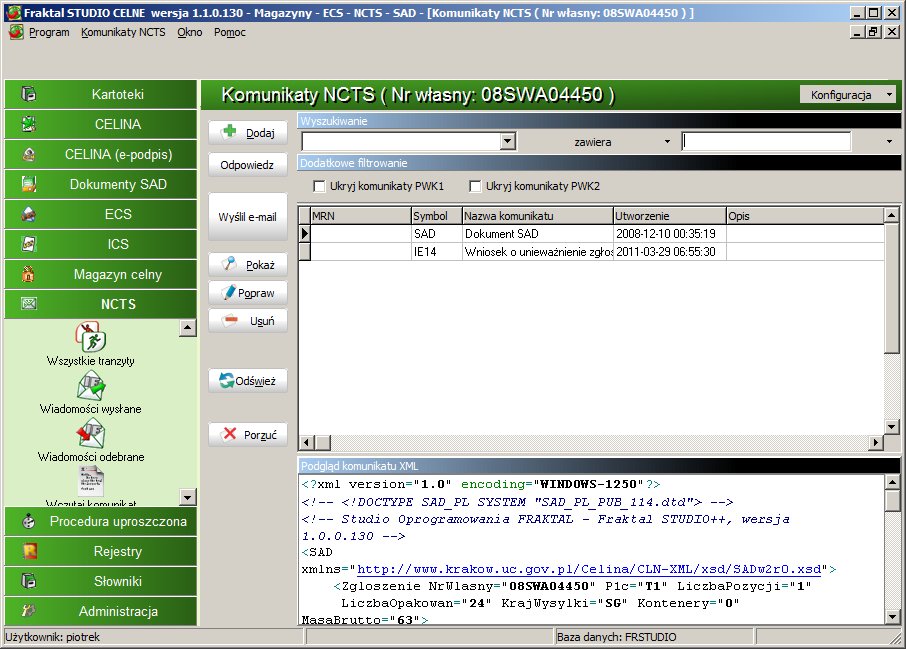The height and width of the screenshot is (649, 906).
Task: Click the Odśwież refresh button
Action: 248,381
